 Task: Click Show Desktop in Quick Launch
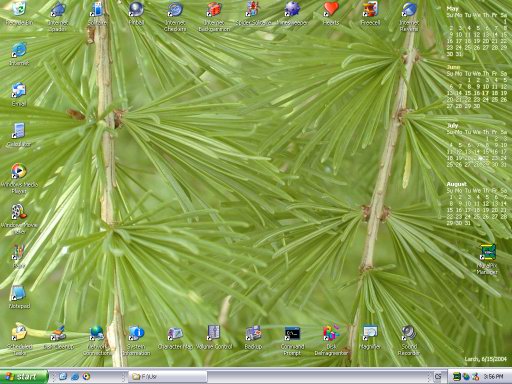62,377
